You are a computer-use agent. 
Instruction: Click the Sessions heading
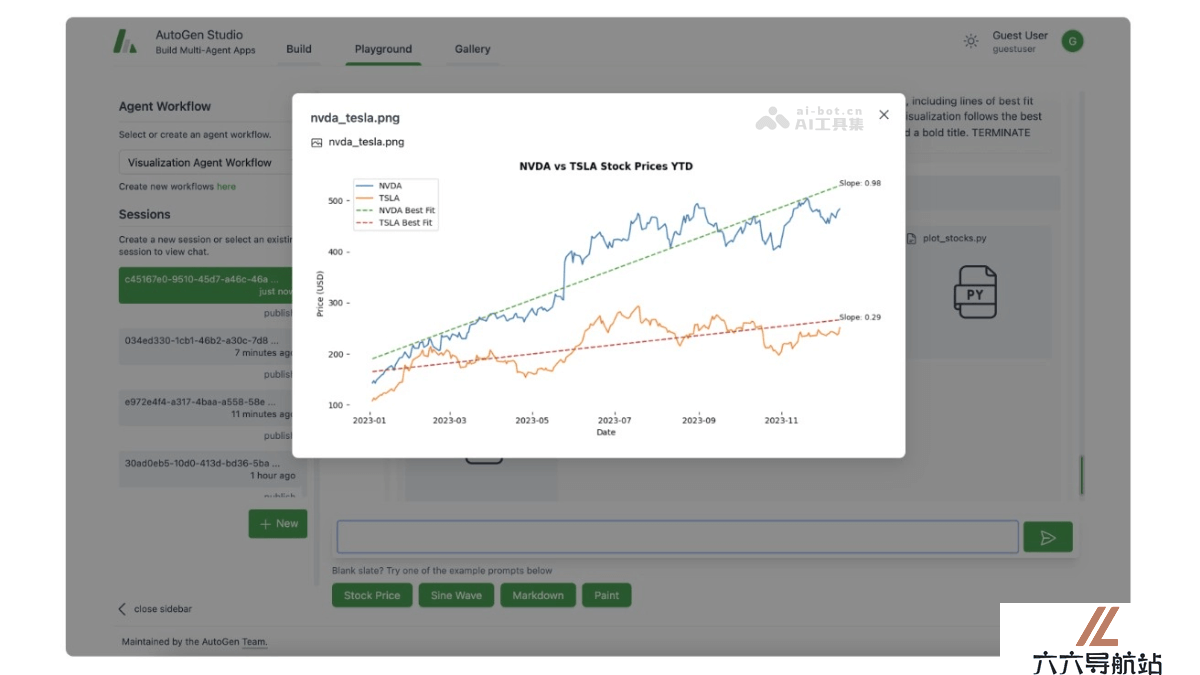(145, 214)
